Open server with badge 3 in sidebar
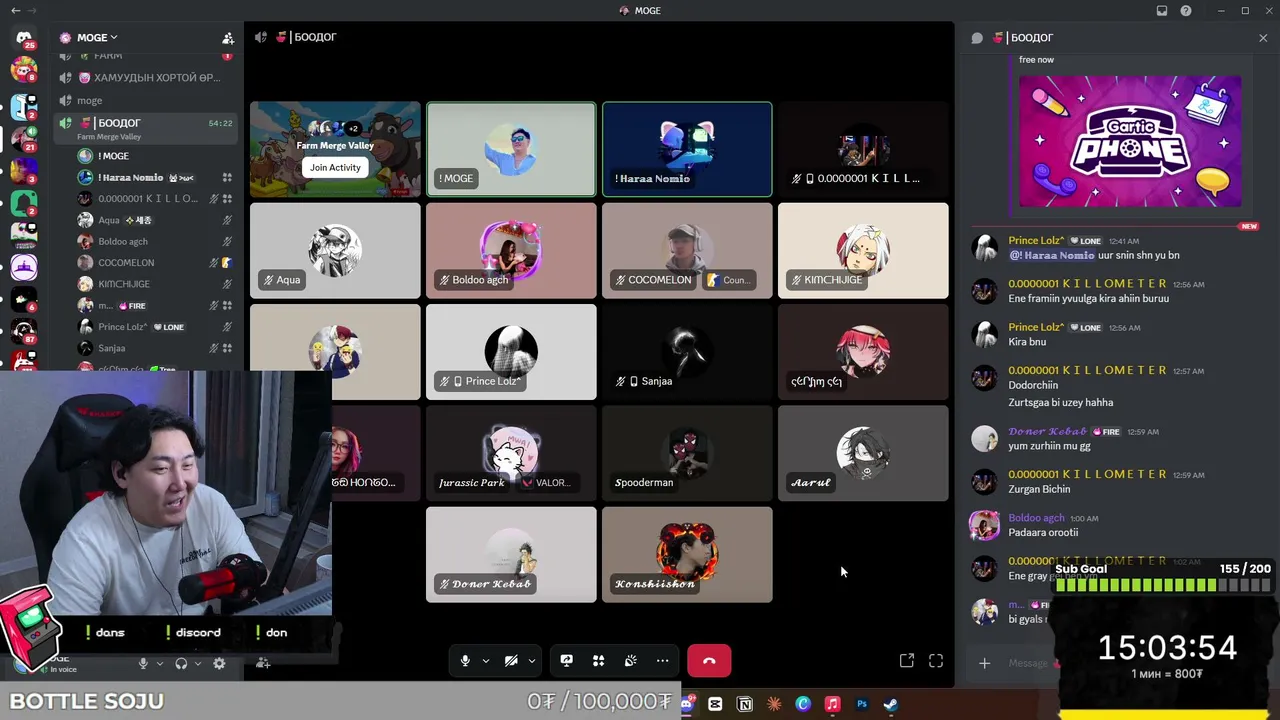 point(24,170)
